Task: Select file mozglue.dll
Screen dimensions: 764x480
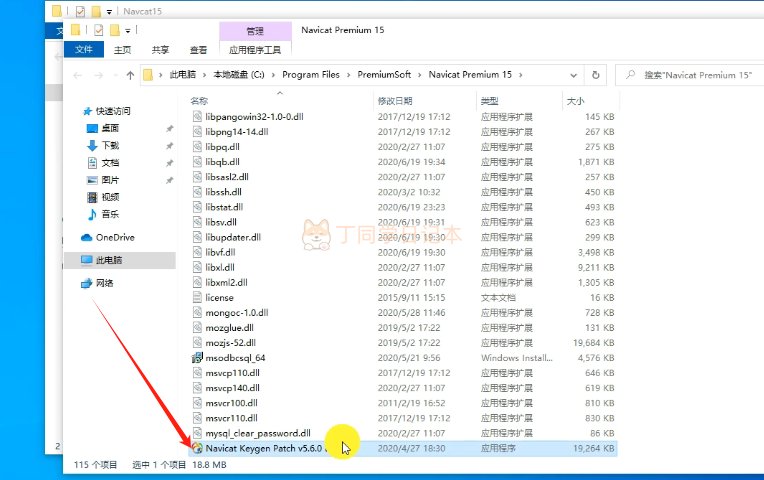Action: click(x=229, y=327)
